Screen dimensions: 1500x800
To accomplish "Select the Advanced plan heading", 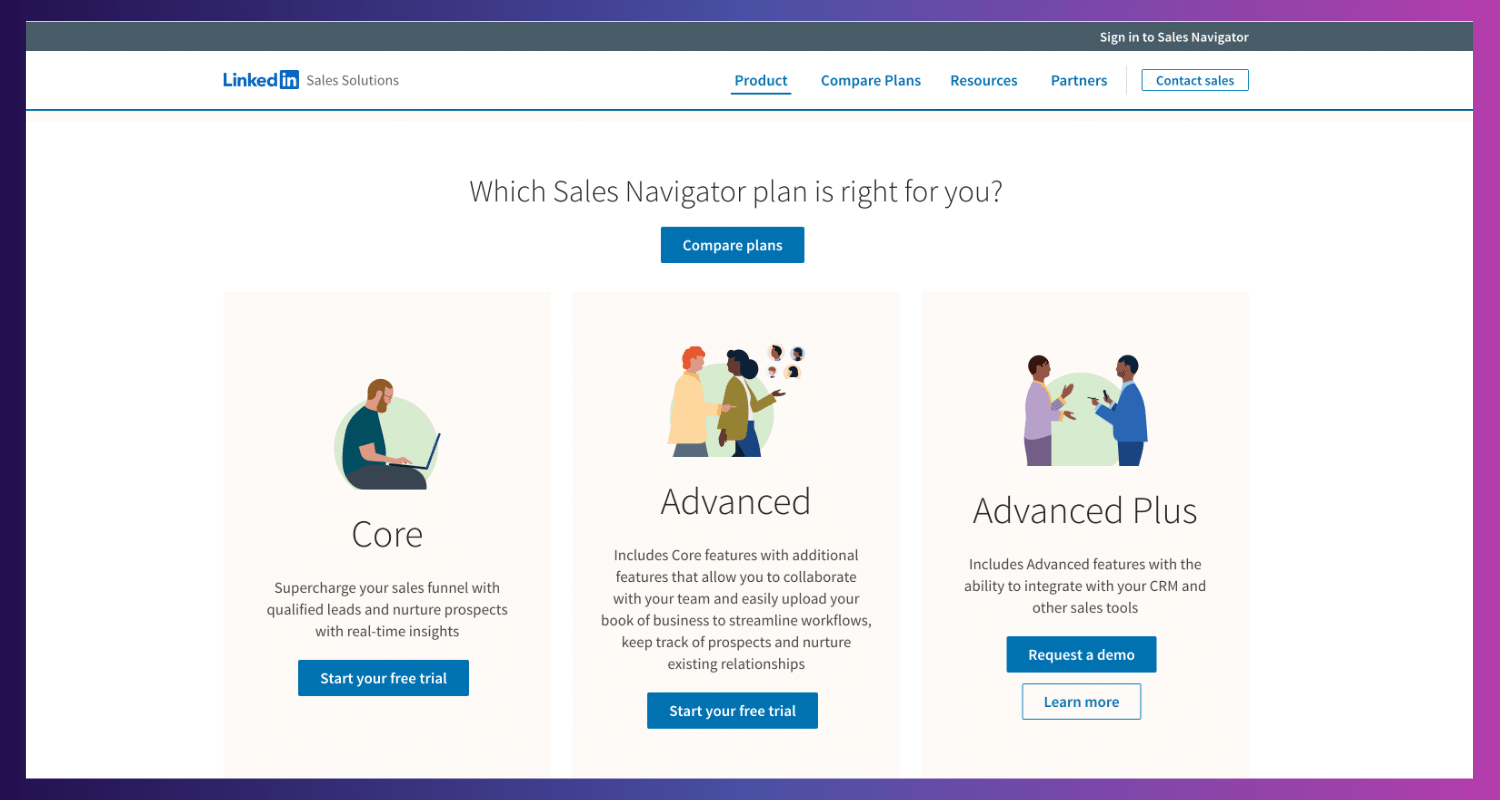I will pos(735,501).
